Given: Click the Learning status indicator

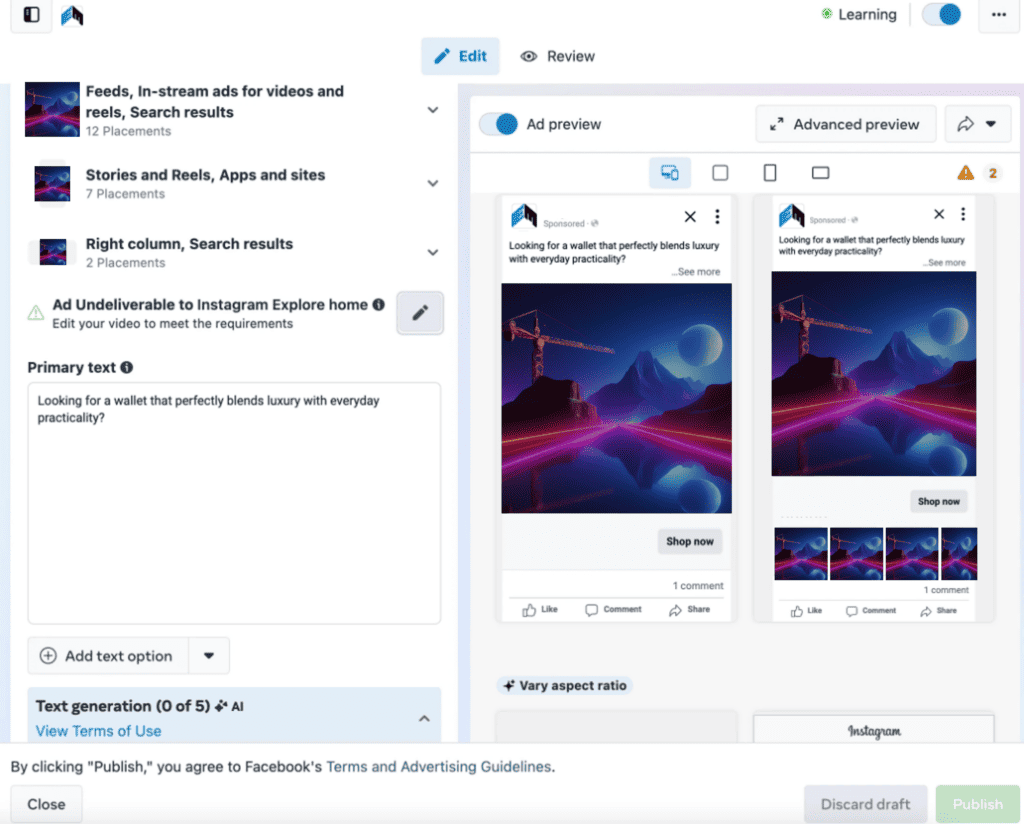Looking at the screenshot, I should (859, 14).
